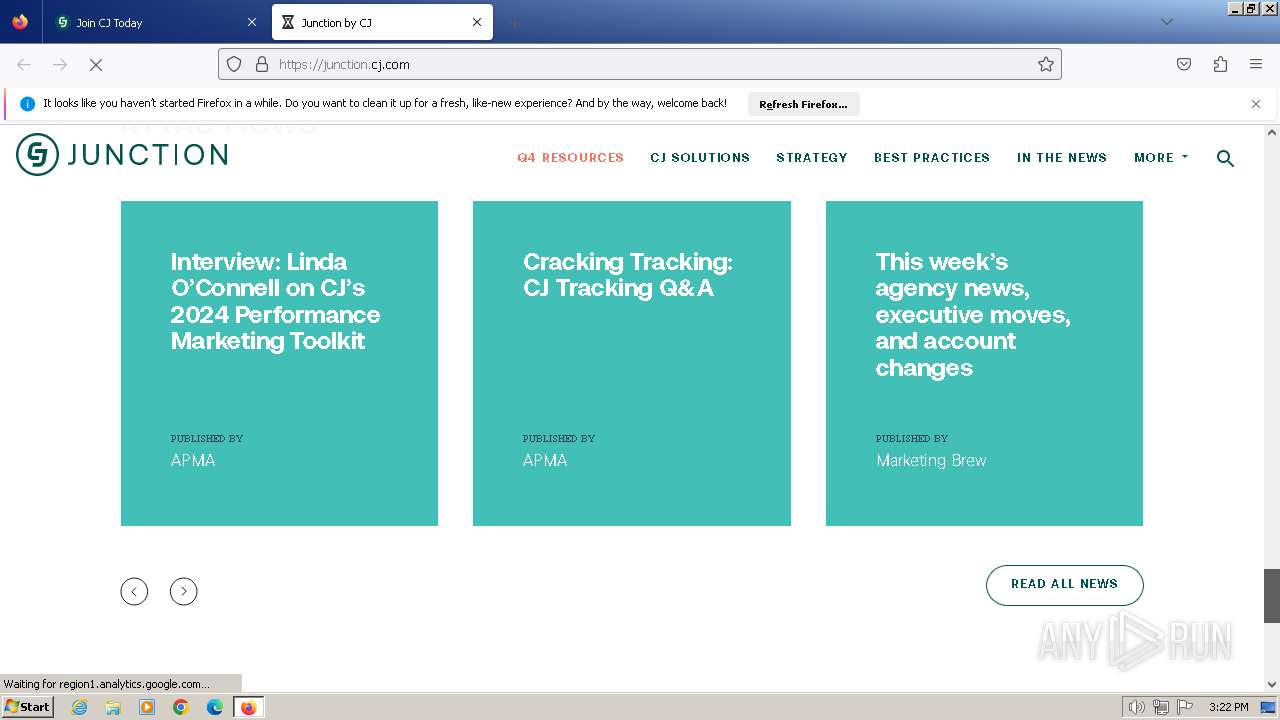Click scrollbar up arrow
This screenshot has width=1280, height=720.
(x=1272, y=132)
